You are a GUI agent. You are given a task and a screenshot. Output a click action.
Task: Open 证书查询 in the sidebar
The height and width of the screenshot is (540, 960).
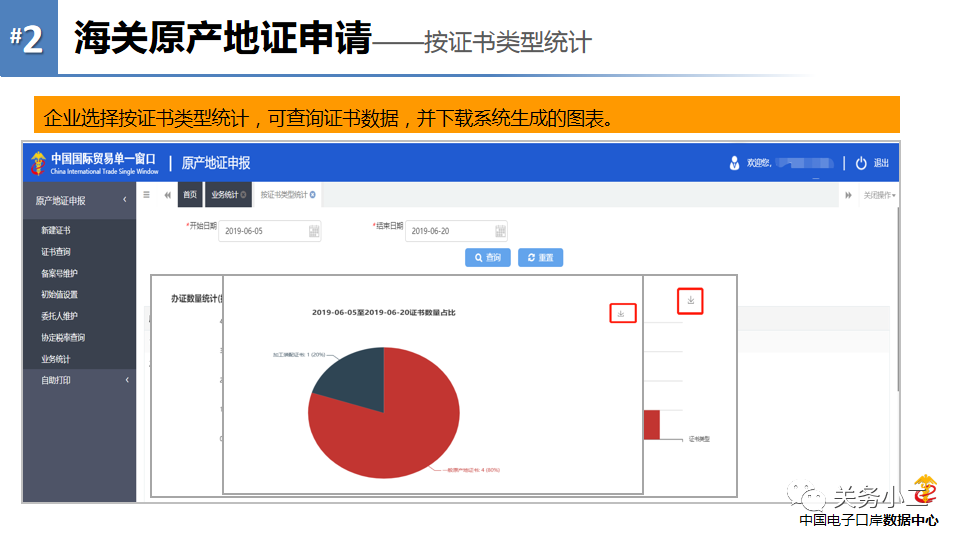56,252
